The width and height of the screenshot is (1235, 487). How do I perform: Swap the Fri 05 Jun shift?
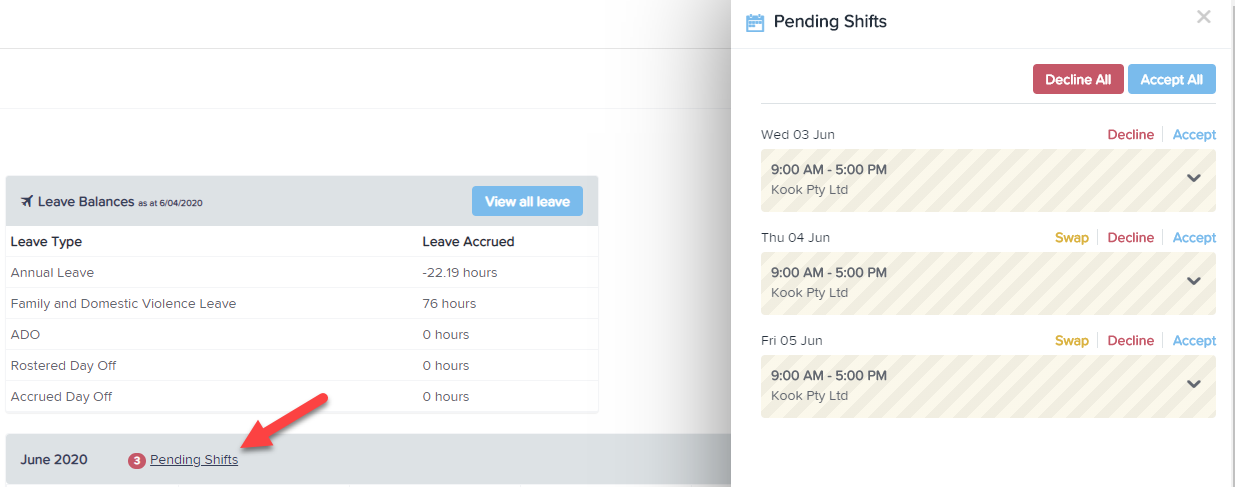[1071, 341]
